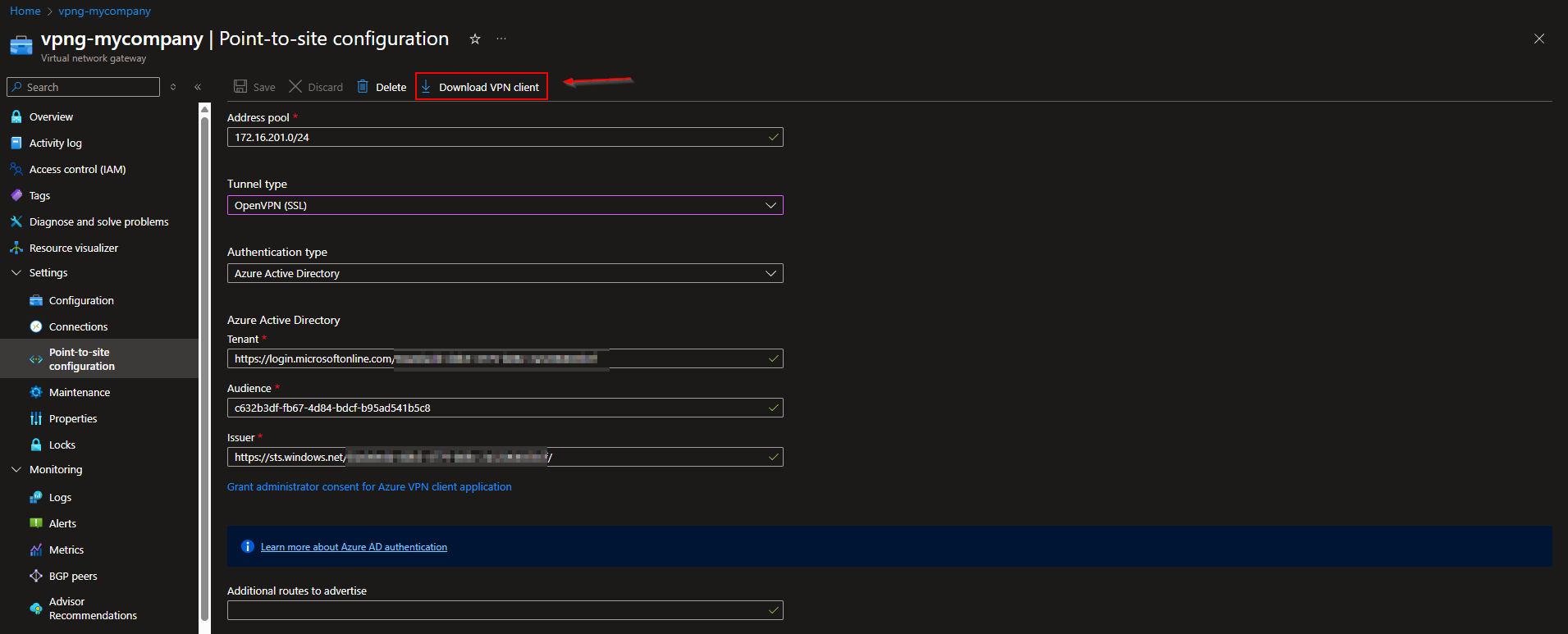1568x634 pixels.
Task: Open the Resource visualizer page
Action: [73, 248]
